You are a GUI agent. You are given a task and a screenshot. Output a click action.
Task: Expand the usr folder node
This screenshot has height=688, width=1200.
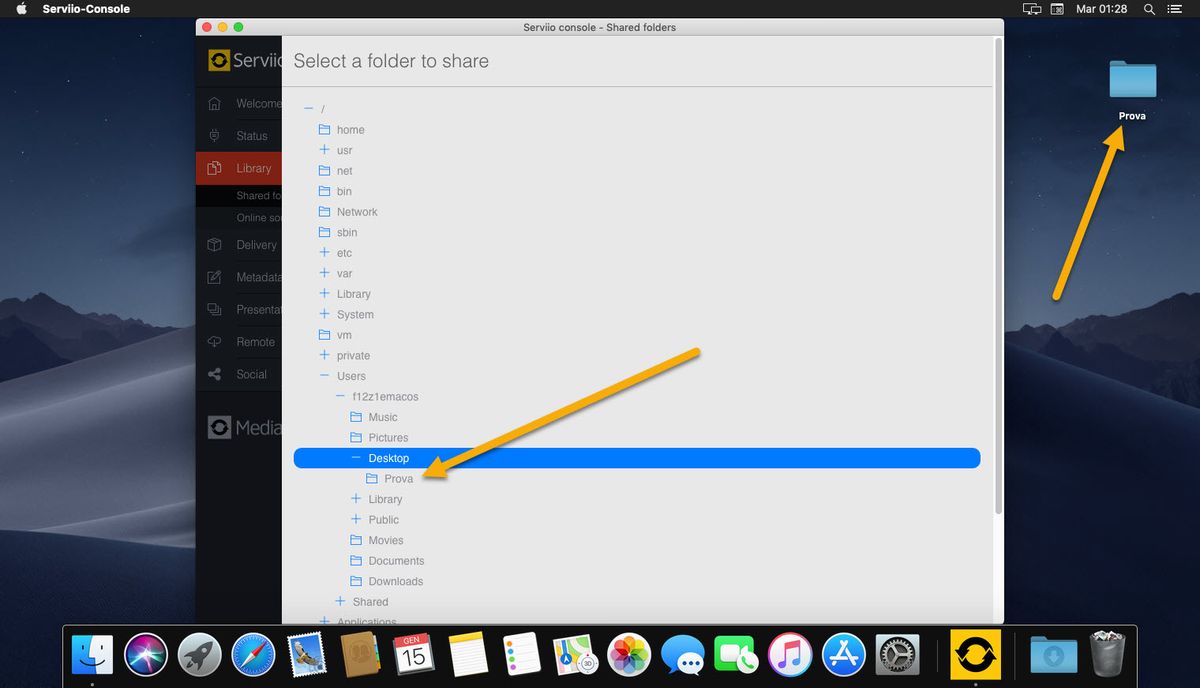click(323, 150)
